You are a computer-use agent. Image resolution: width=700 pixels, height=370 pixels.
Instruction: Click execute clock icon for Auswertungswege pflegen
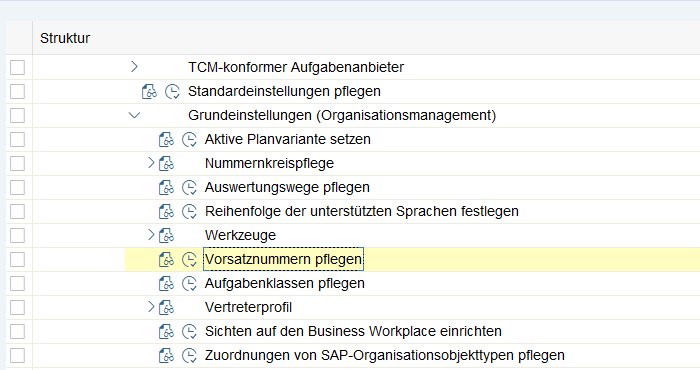[x=189, y=188]
